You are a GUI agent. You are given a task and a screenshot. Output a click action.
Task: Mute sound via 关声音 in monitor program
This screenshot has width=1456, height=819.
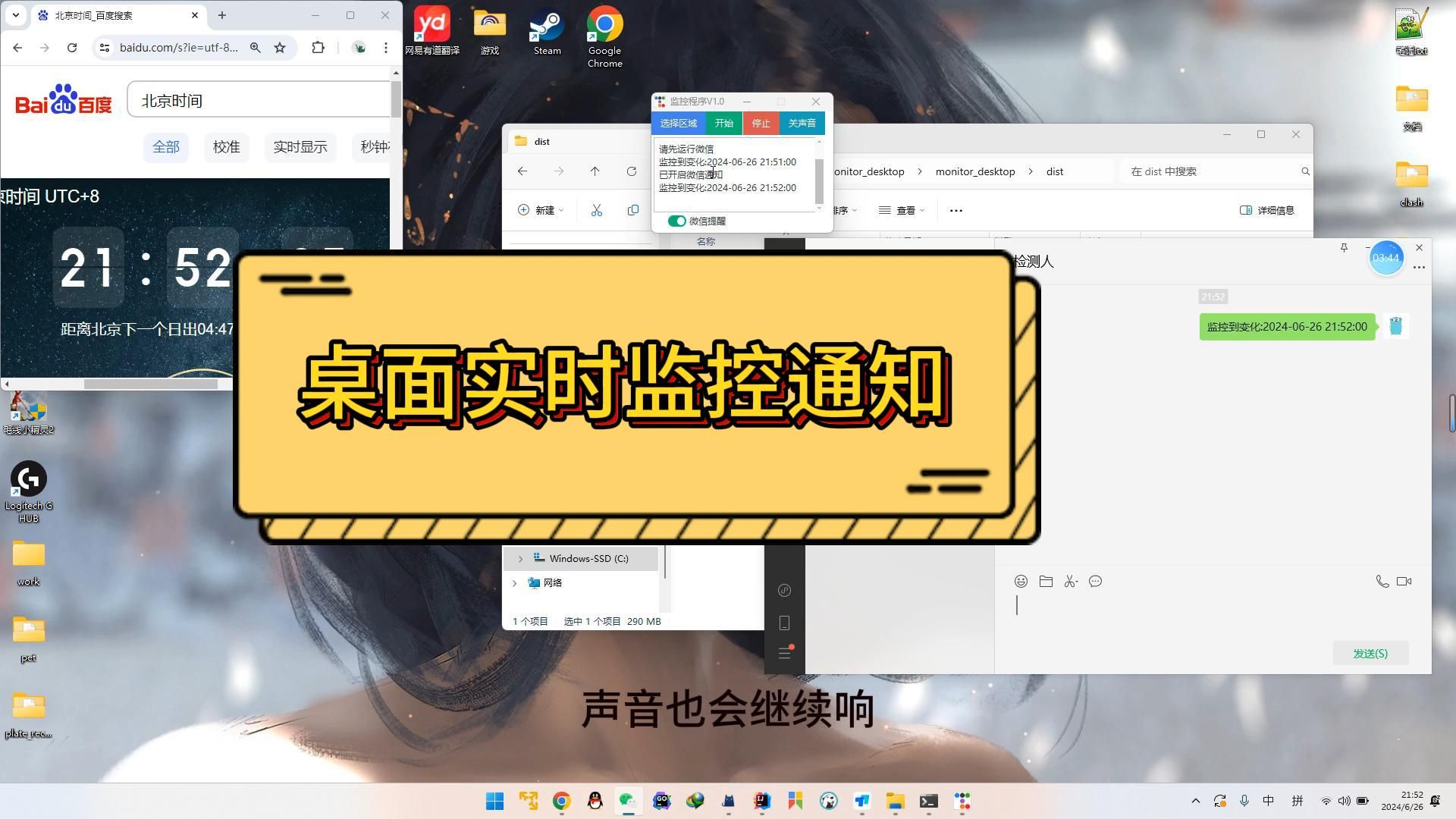pyautogui.click(x=802, y=123)
